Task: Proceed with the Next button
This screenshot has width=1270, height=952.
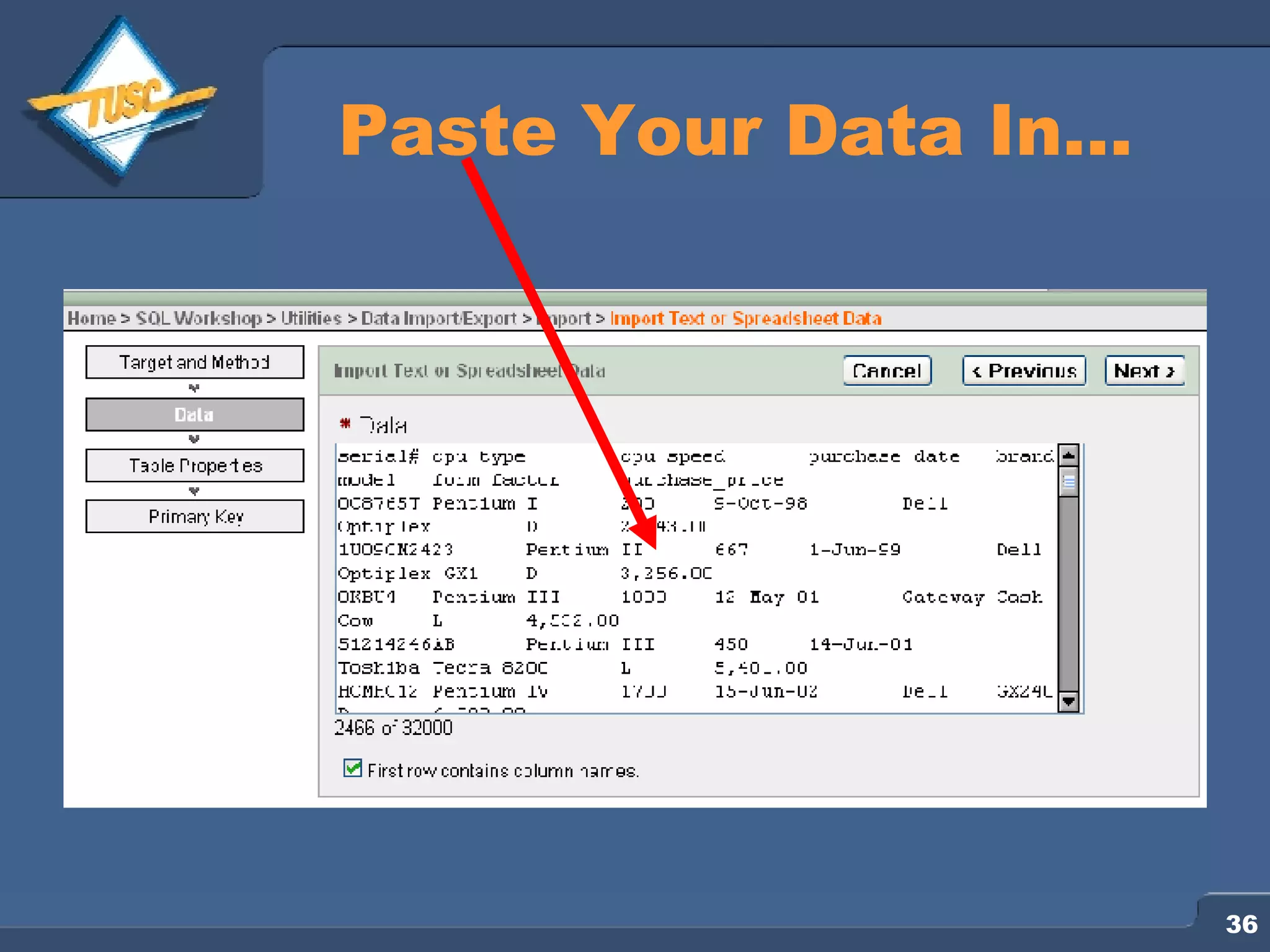Action: (x=1145, y=371)
